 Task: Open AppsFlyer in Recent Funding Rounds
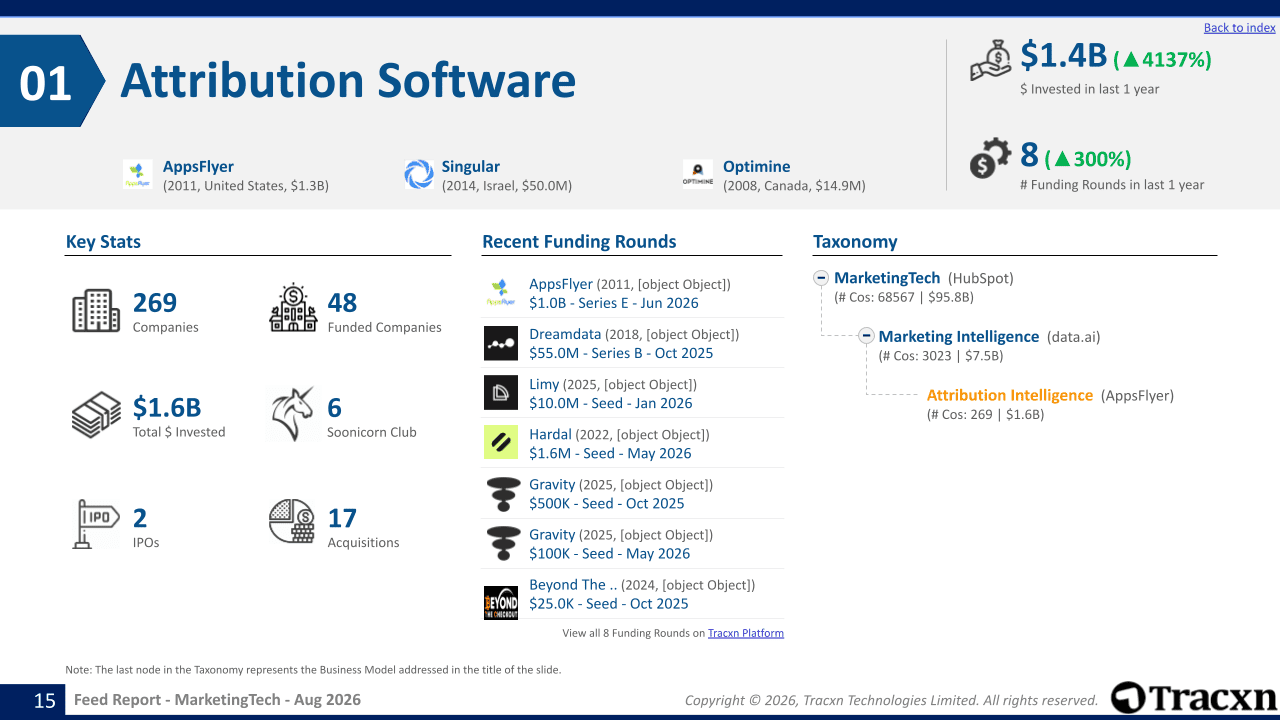[x=561, y=284]
